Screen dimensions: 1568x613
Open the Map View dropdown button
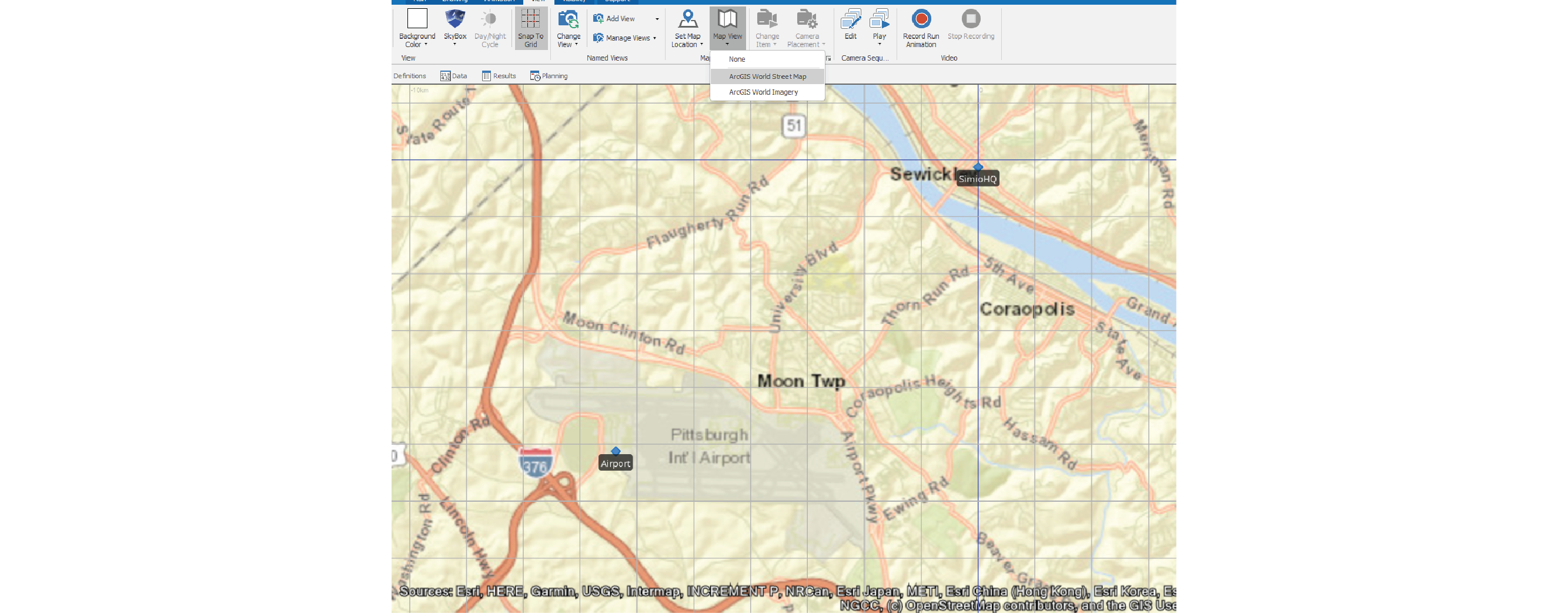pyautogui.click(x=727, y=28)
